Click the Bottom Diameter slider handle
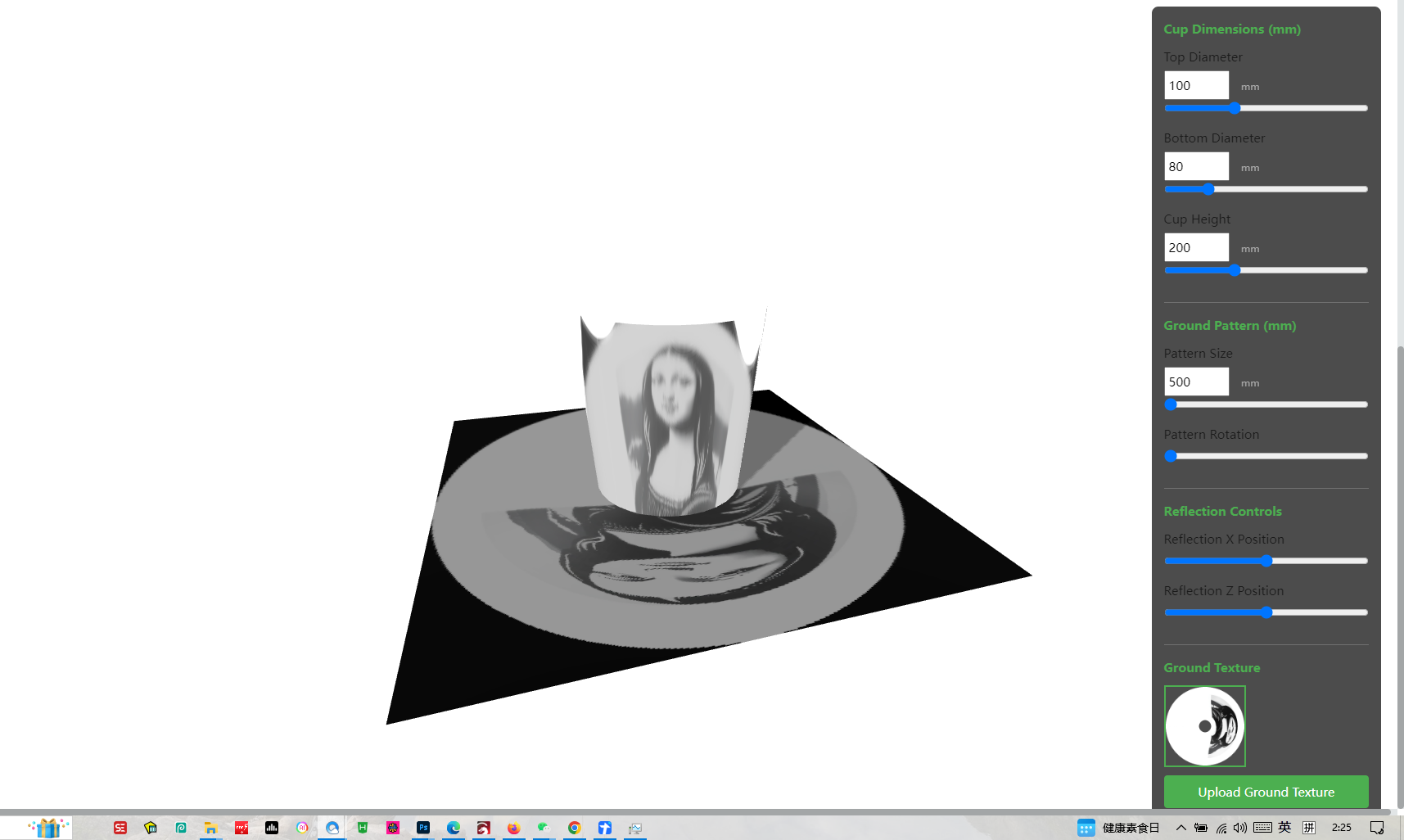Image resolution: width=1404 pixels, height=840 pixels. (x=1208, y=189)
